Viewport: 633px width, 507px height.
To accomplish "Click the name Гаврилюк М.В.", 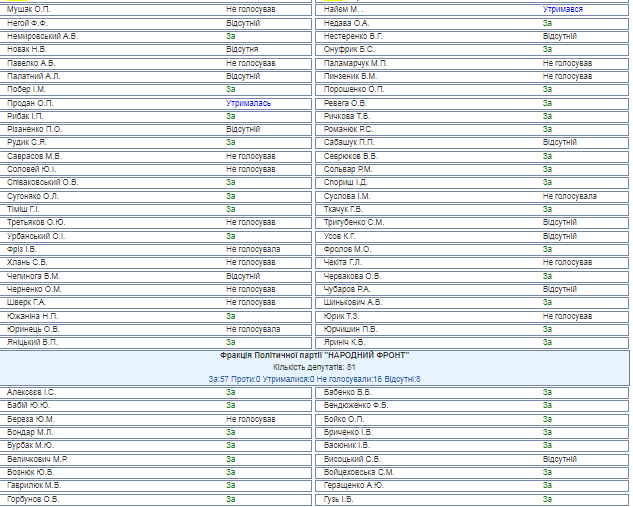I will [33, 485].
